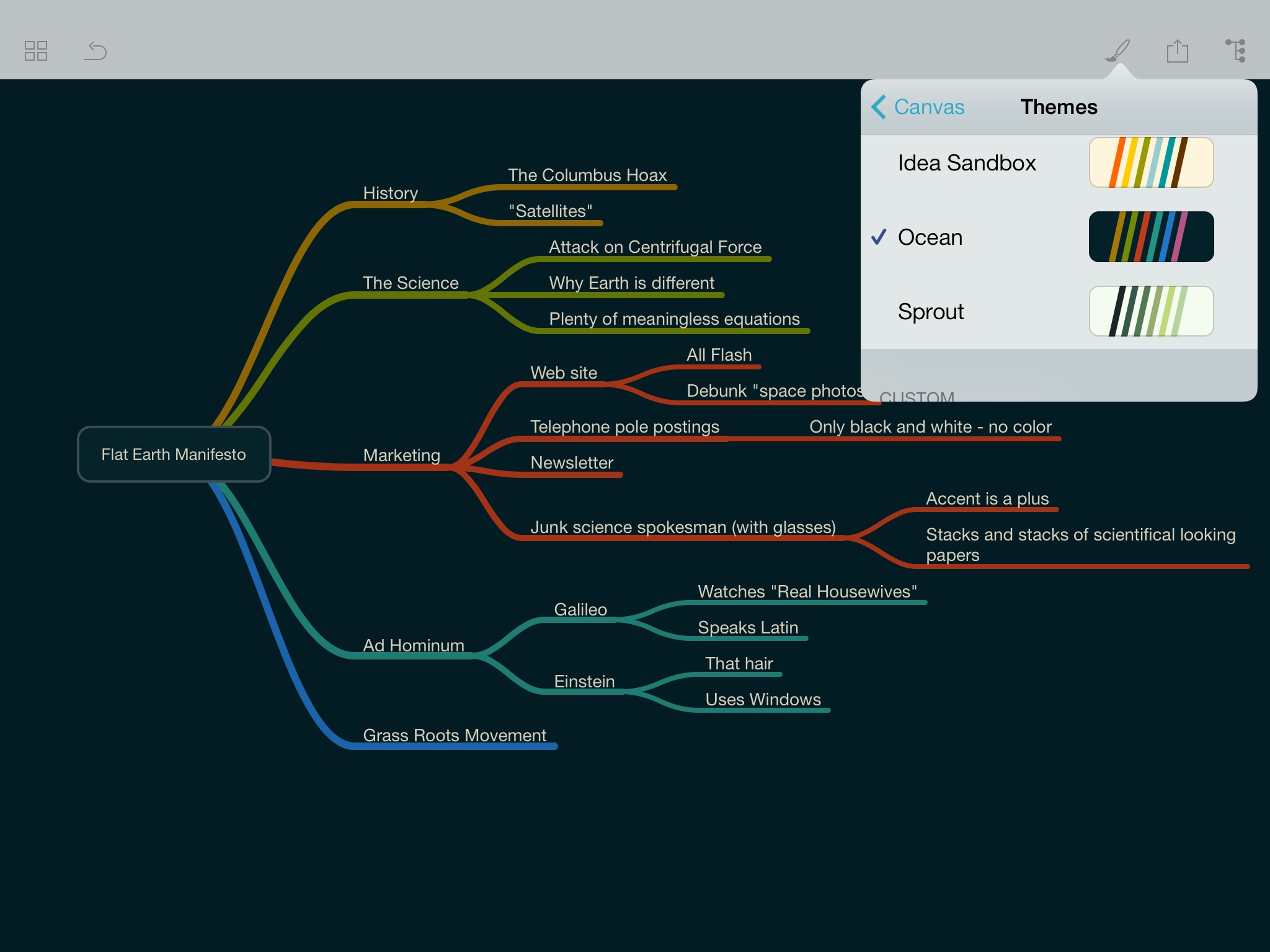Select Junk science spokesman node
Screen dimensions: 1270x952
point(683,527)
